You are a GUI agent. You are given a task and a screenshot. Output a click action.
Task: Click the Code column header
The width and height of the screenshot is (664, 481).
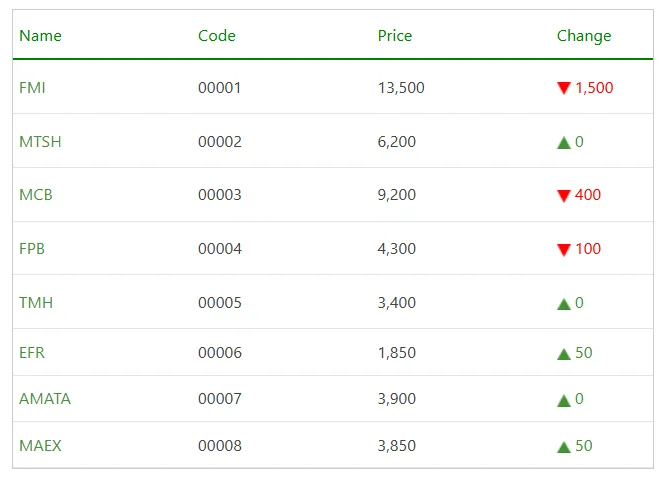217,36
